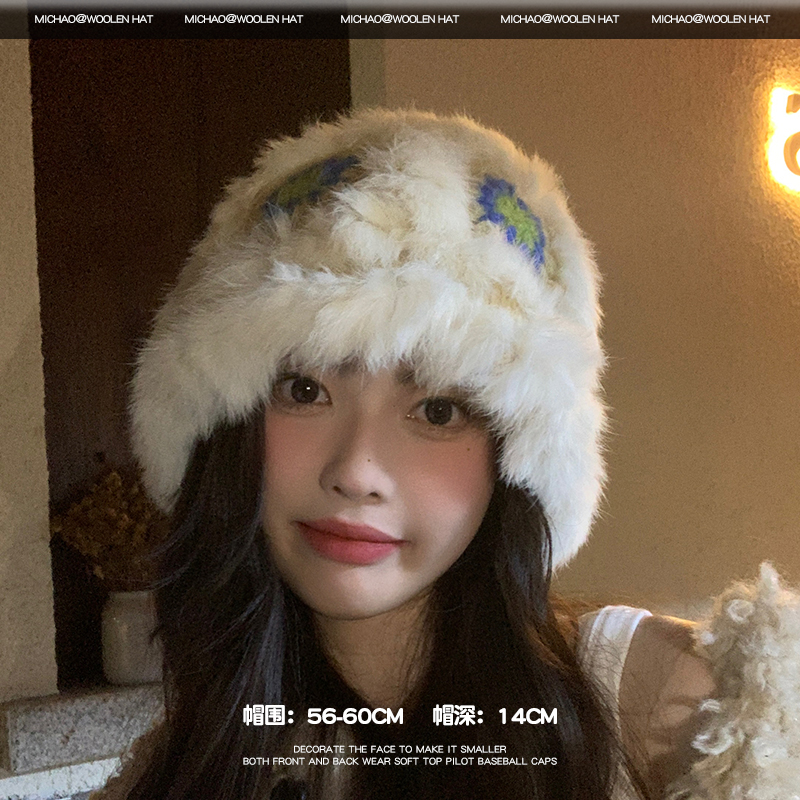Select the 帽深：14CM depth text

coord(495,716)
